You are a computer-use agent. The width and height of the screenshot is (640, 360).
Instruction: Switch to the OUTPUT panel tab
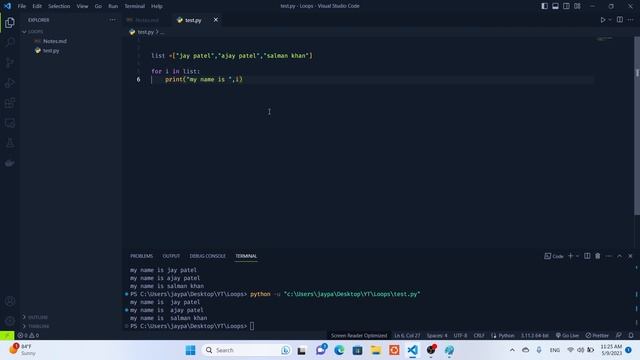point(171,256)
